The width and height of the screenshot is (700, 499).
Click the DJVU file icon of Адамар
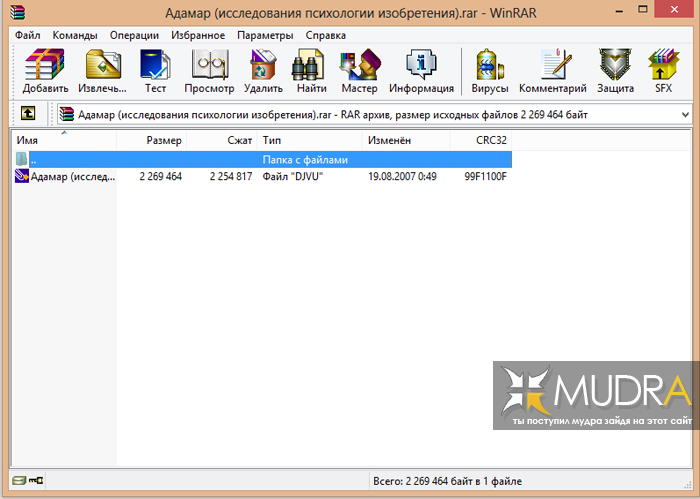pos(21,176)
